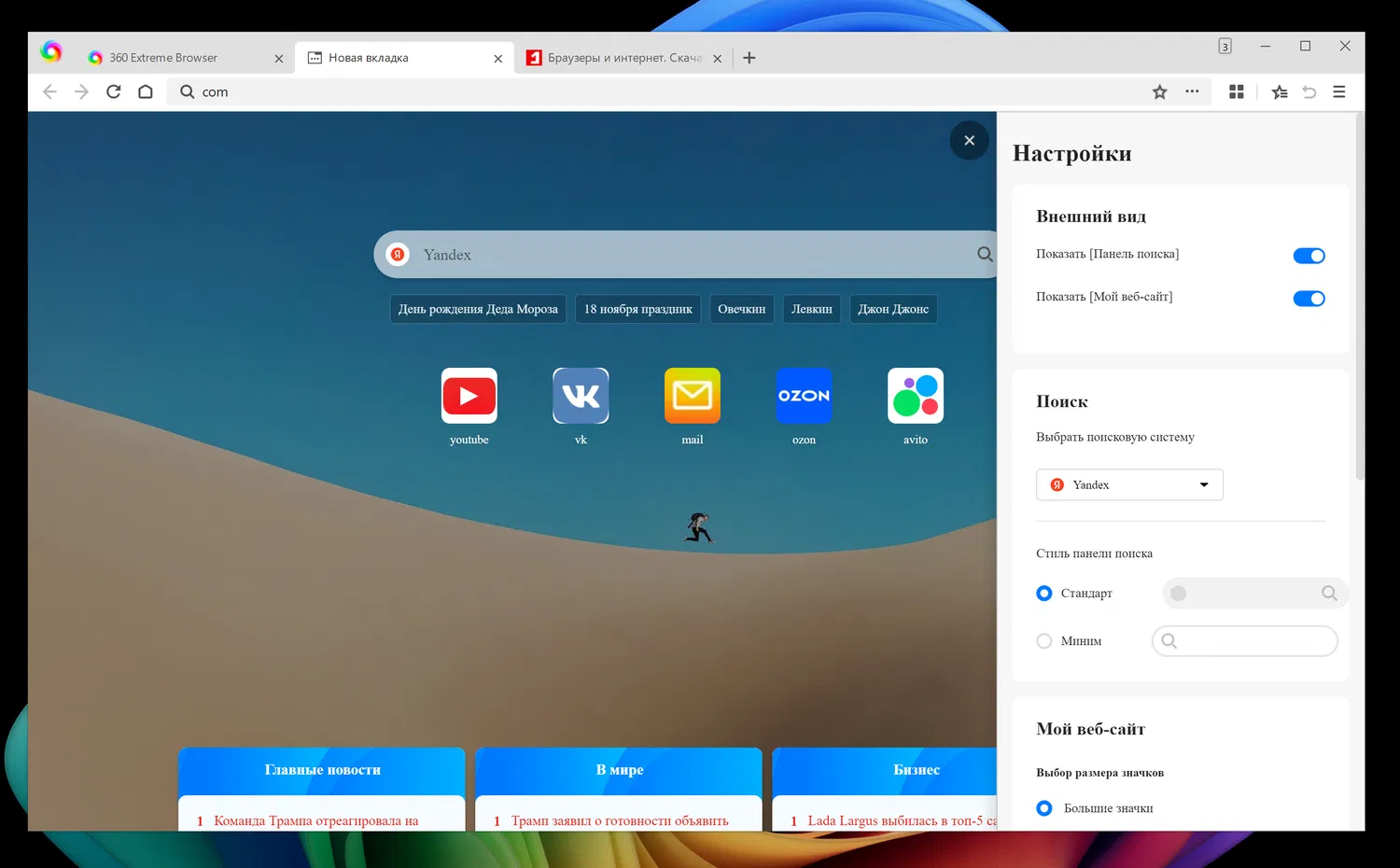This screenshot has height=868, width=1400.
Task: Click the 18 ноября праздник suggestion
Action: 638,309
